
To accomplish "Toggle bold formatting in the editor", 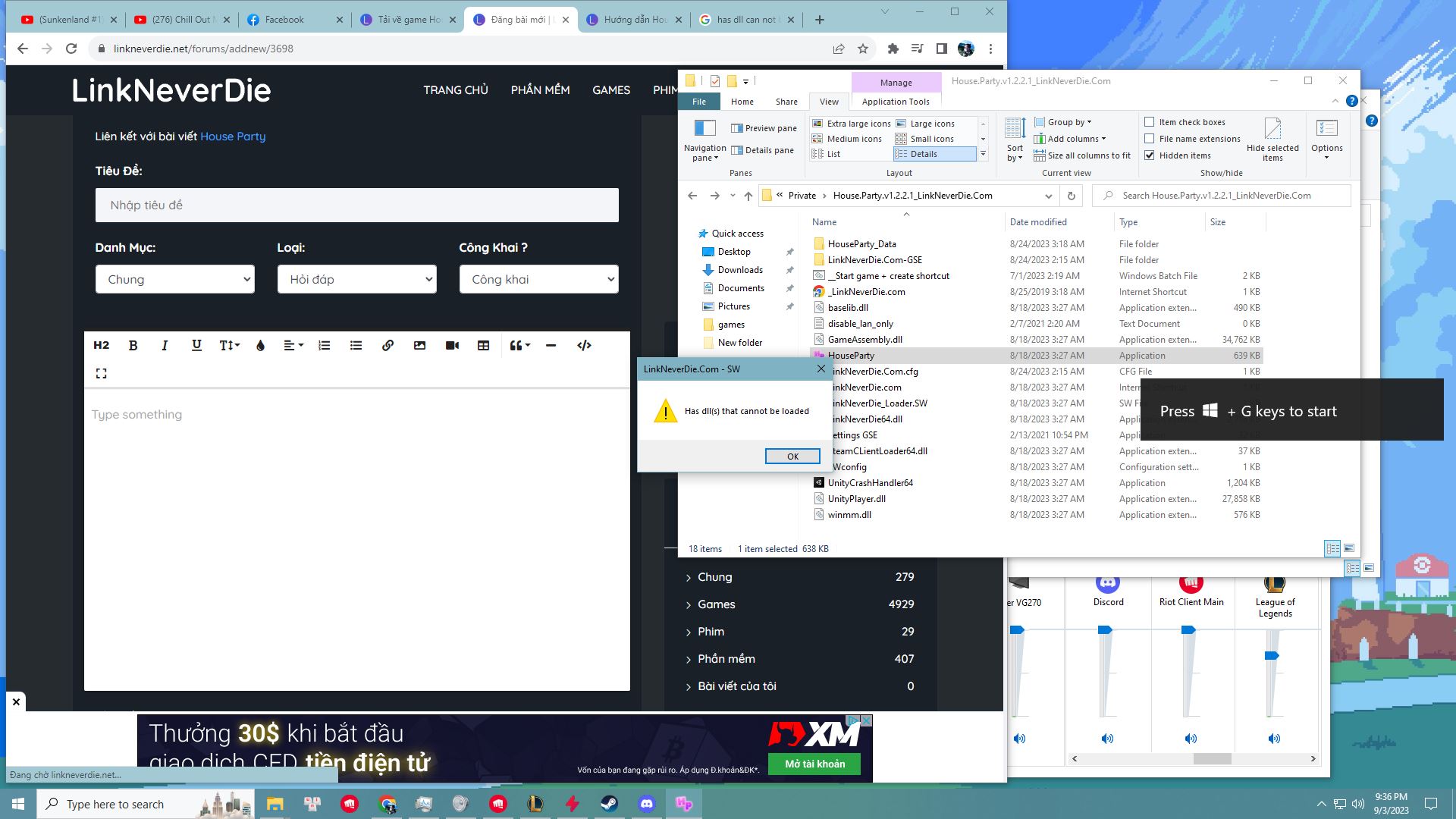I will (133, 346).
